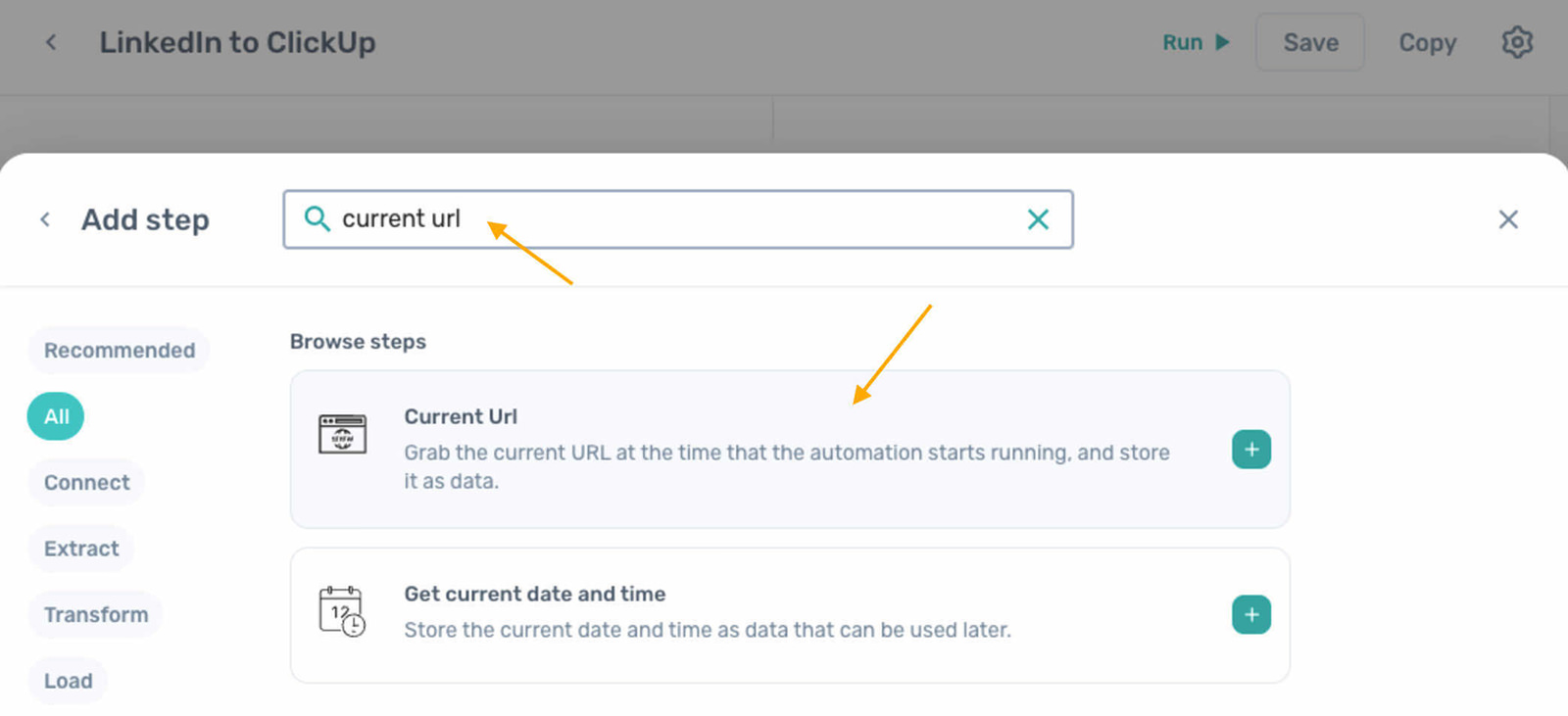Go back from LinkedIn to ClickUp playbook
The height and width of the screenshot is (716, 1568).
click(51, 42)
